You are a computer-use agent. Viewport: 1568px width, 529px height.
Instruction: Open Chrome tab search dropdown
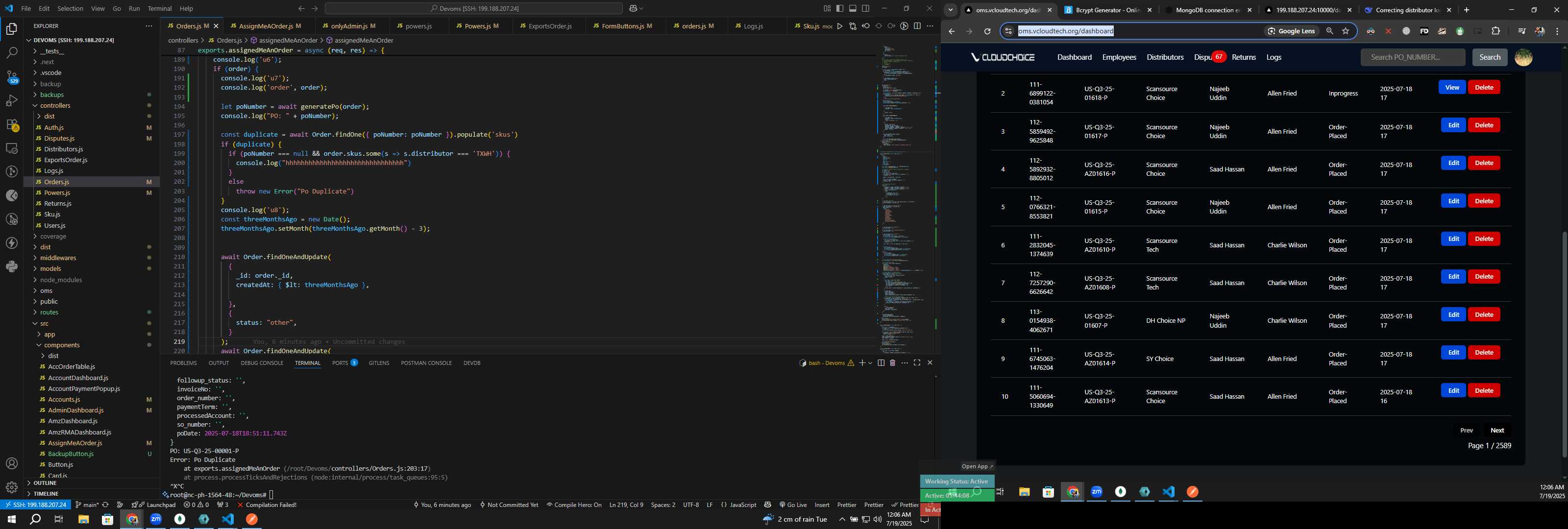[950, 10]
